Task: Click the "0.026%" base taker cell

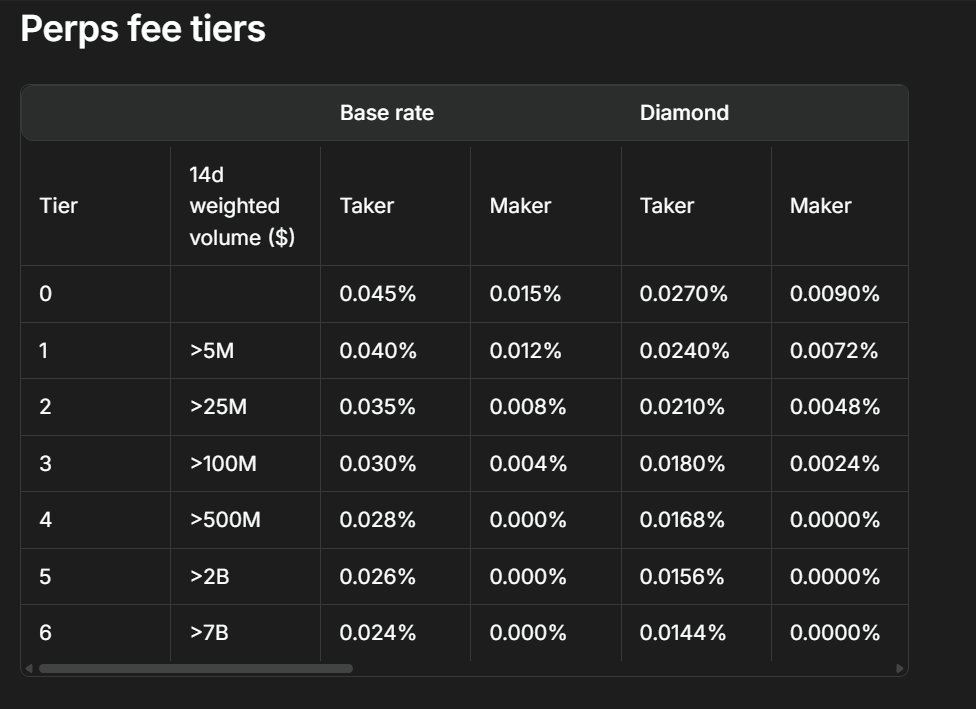Action: click(377, 577)
